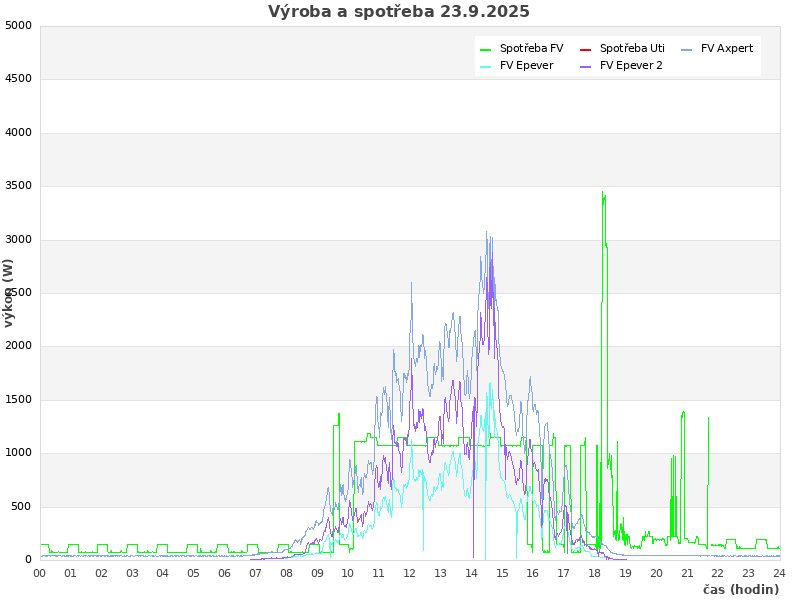Click the blue FV Axpert legend swatch
Viewport: 800px width, 600px height.
[x=687, y=49]
